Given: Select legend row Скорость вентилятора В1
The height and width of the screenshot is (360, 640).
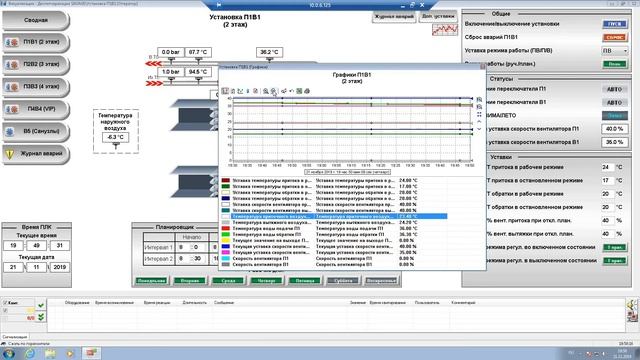Looking at the screenshot, I should 334,264.
